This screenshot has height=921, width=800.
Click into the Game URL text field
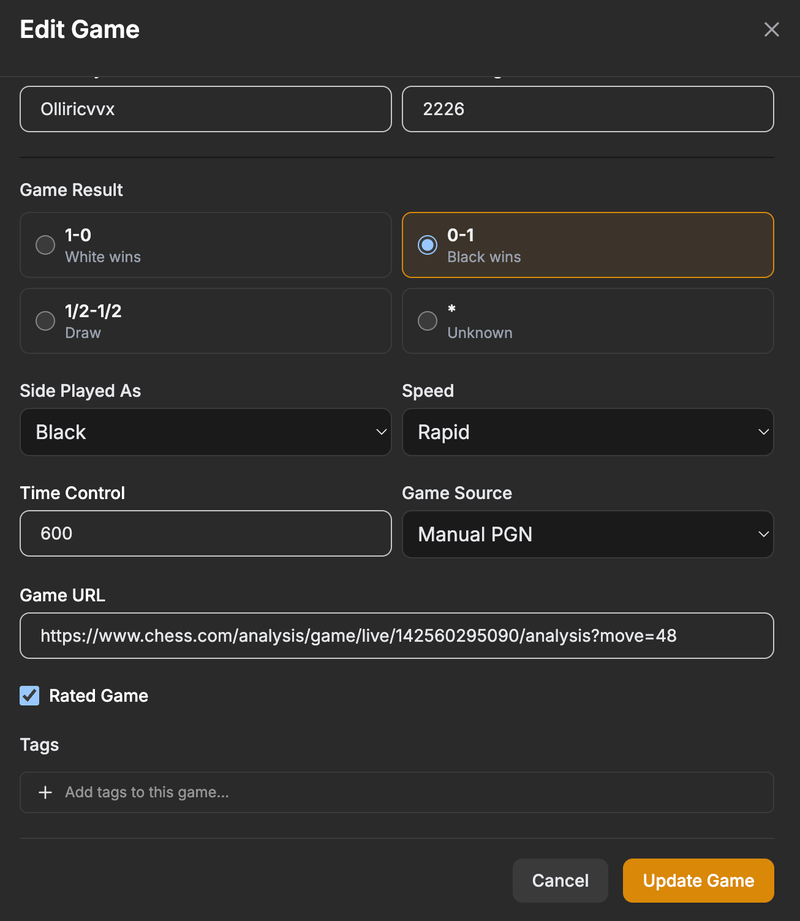(396, 636)
